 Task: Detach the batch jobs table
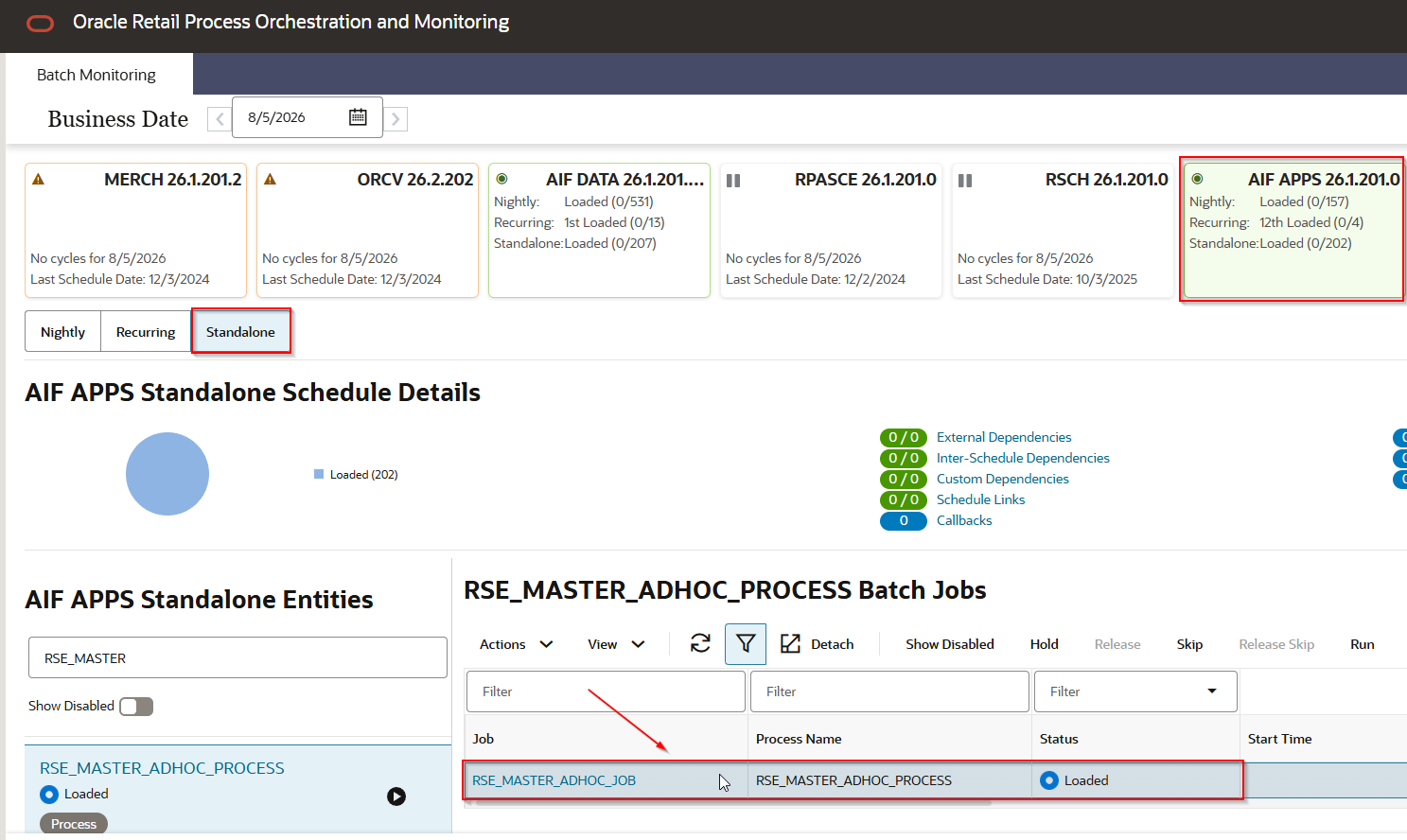pos(818,644)
